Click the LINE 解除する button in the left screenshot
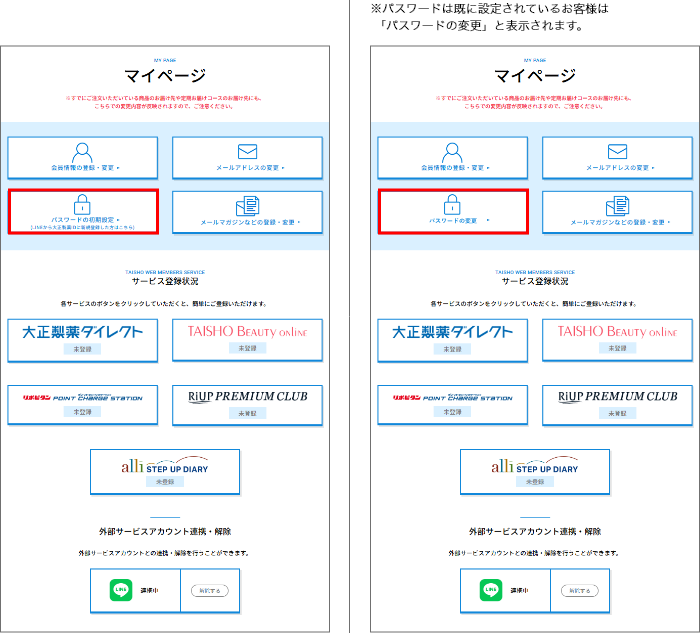 click(210, 590)
